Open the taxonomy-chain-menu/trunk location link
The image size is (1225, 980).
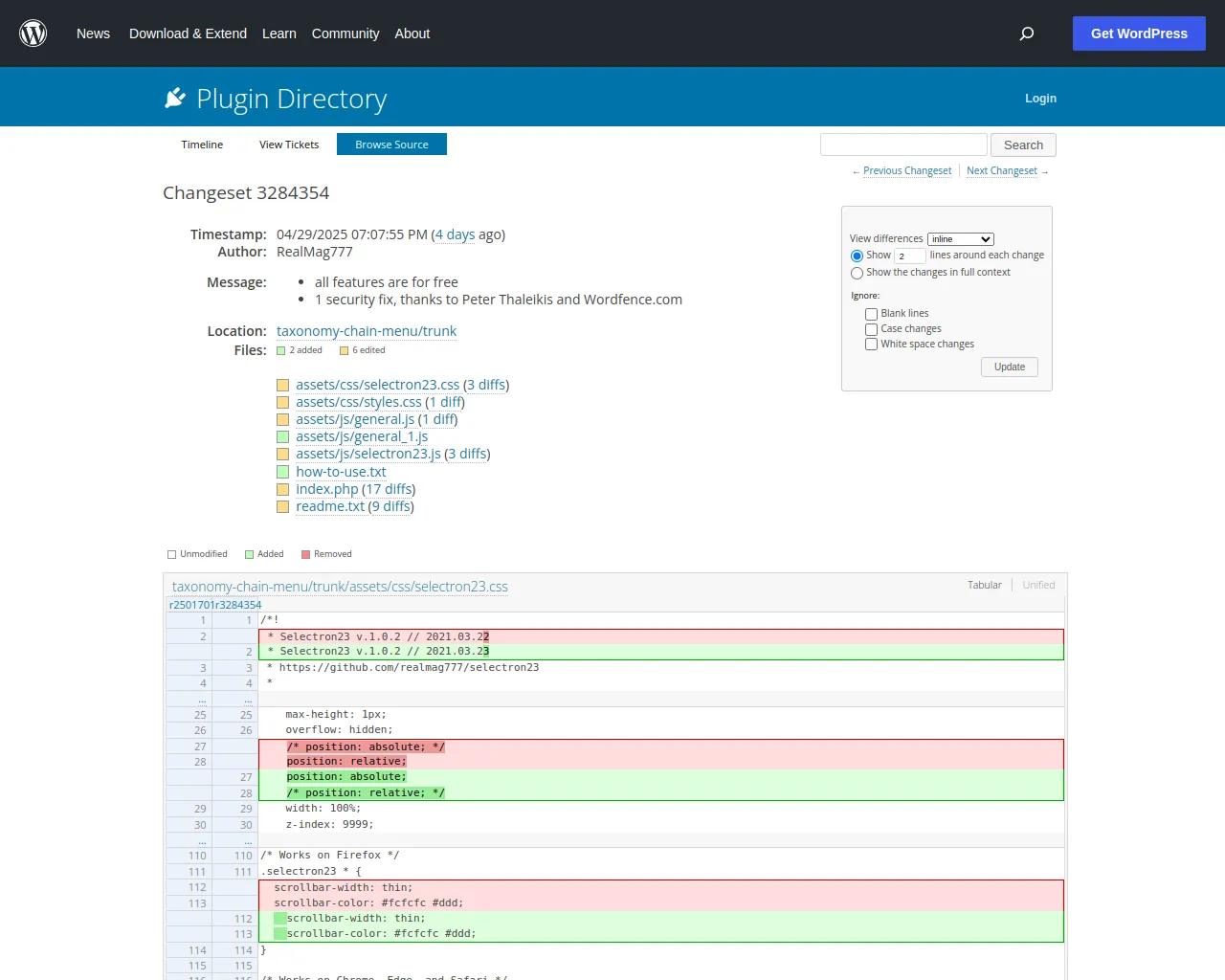pos(367,331)
